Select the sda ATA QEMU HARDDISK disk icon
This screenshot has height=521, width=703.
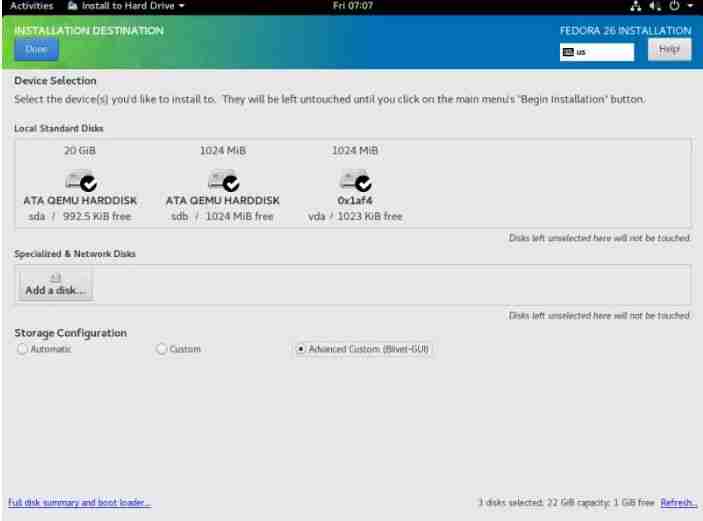point(81,180)
